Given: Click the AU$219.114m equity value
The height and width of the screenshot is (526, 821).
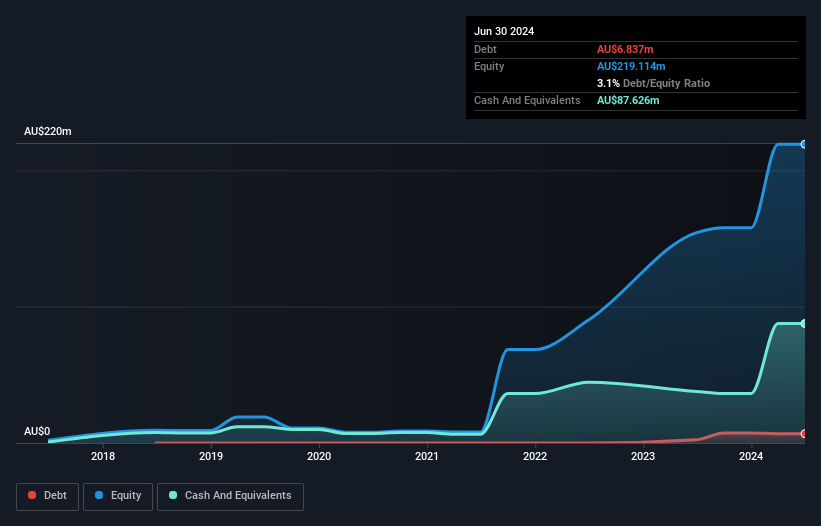Looking at the screenshot, I should [x=631, y=66].
